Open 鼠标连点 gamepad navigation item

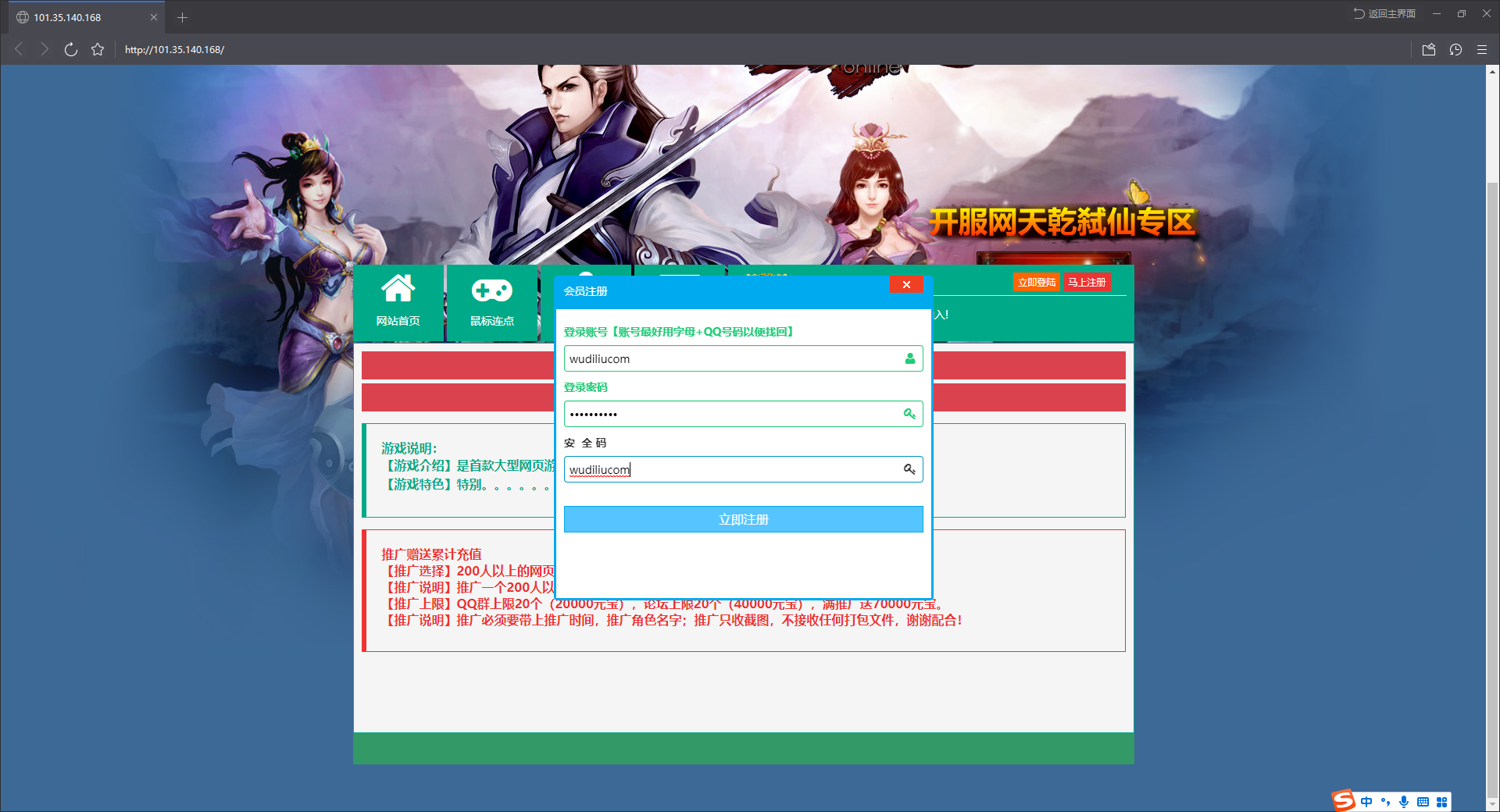pyautogui.click(x=492, y=303)
